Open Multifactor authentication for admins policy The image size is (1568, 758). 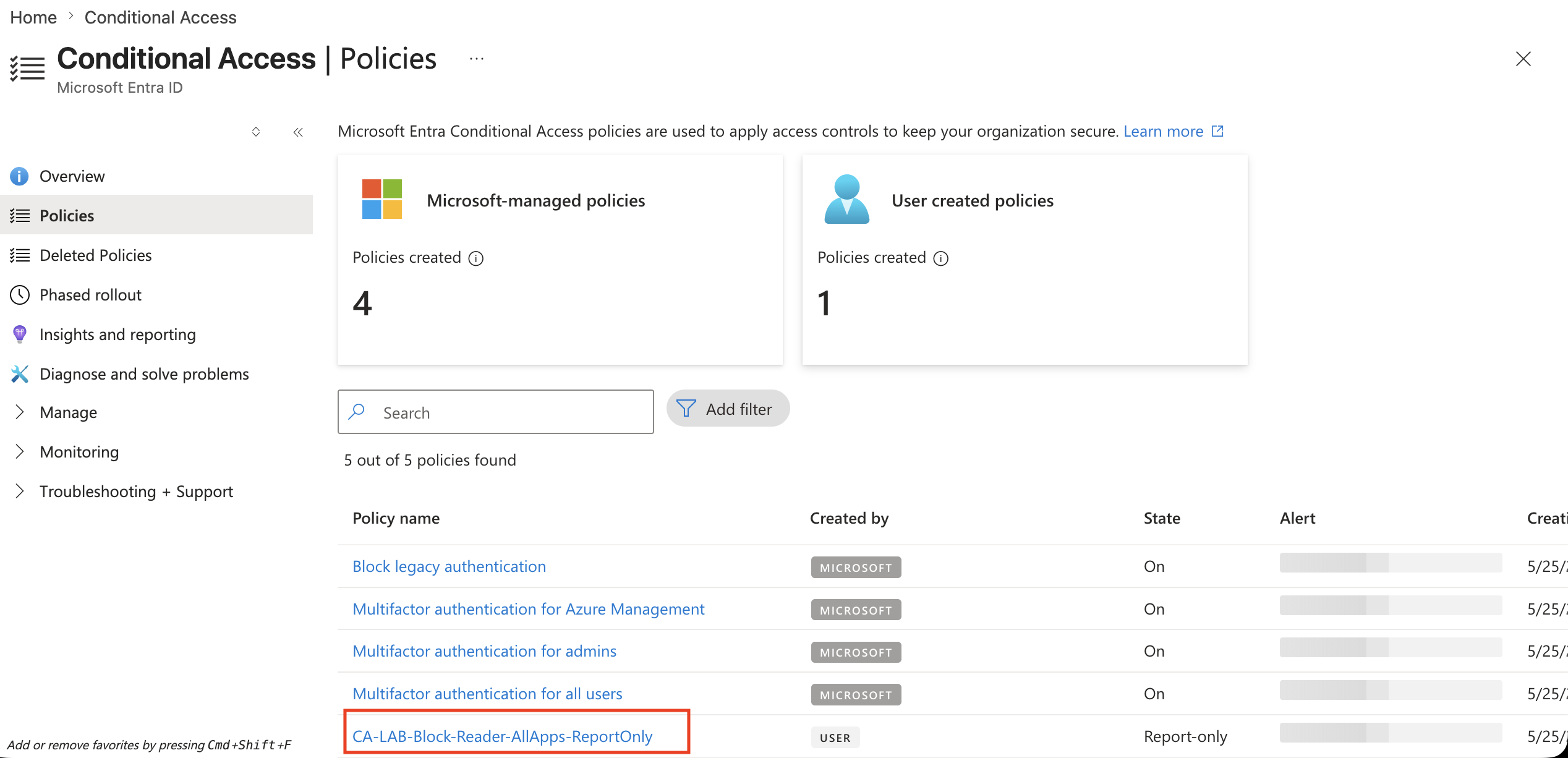(485, 651)
